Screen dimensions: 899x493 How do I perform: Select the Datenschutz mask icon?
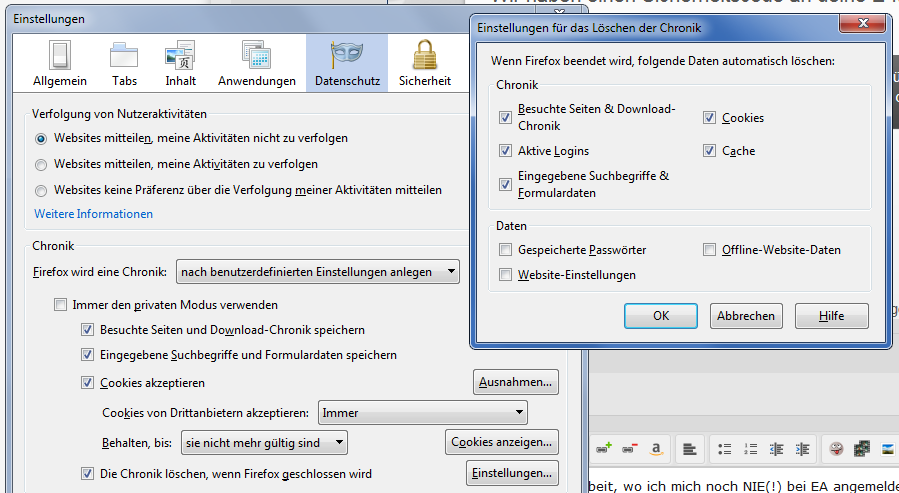[x=347, y=54]
